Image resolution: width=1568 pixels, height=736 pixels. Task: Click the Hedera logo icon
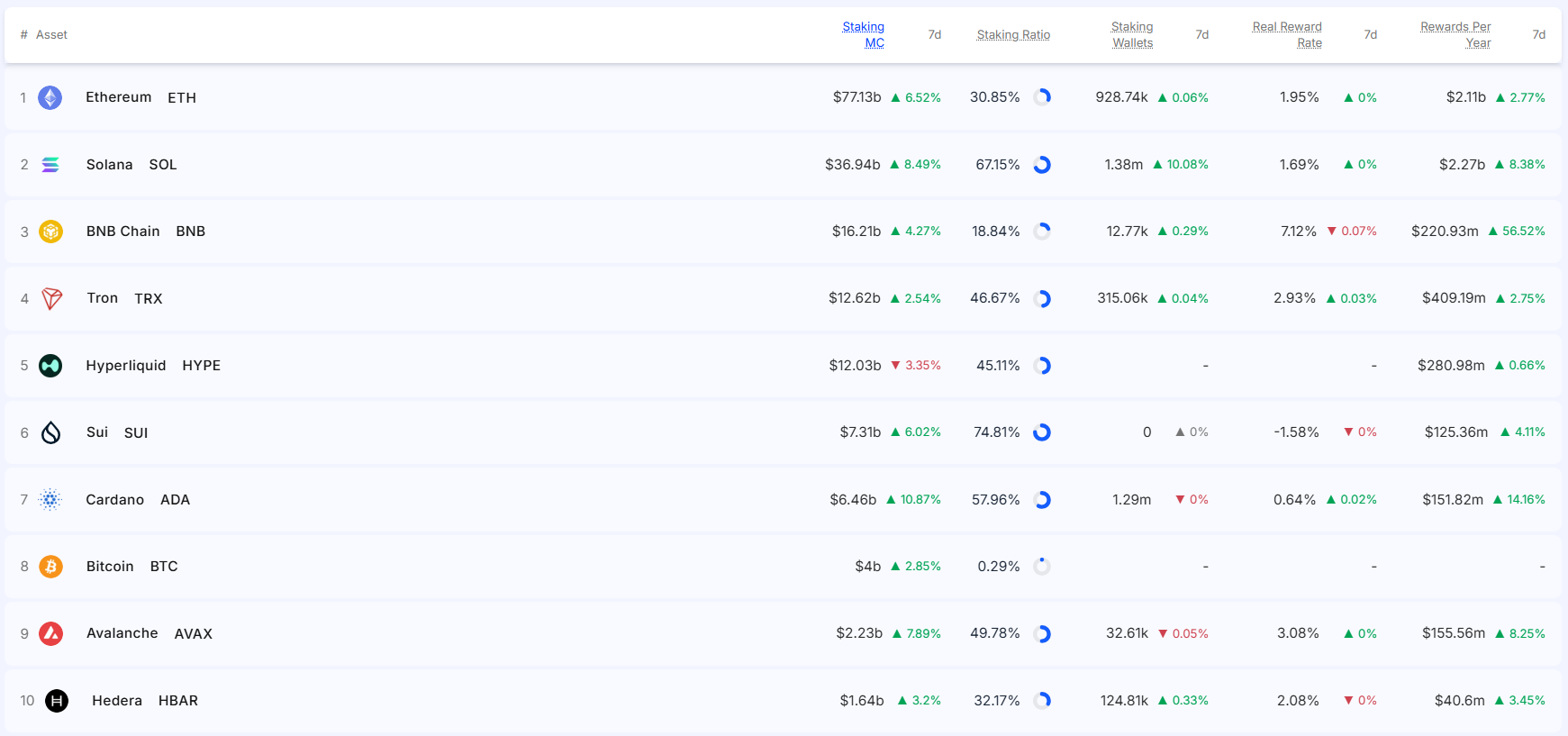coord(57,701)
